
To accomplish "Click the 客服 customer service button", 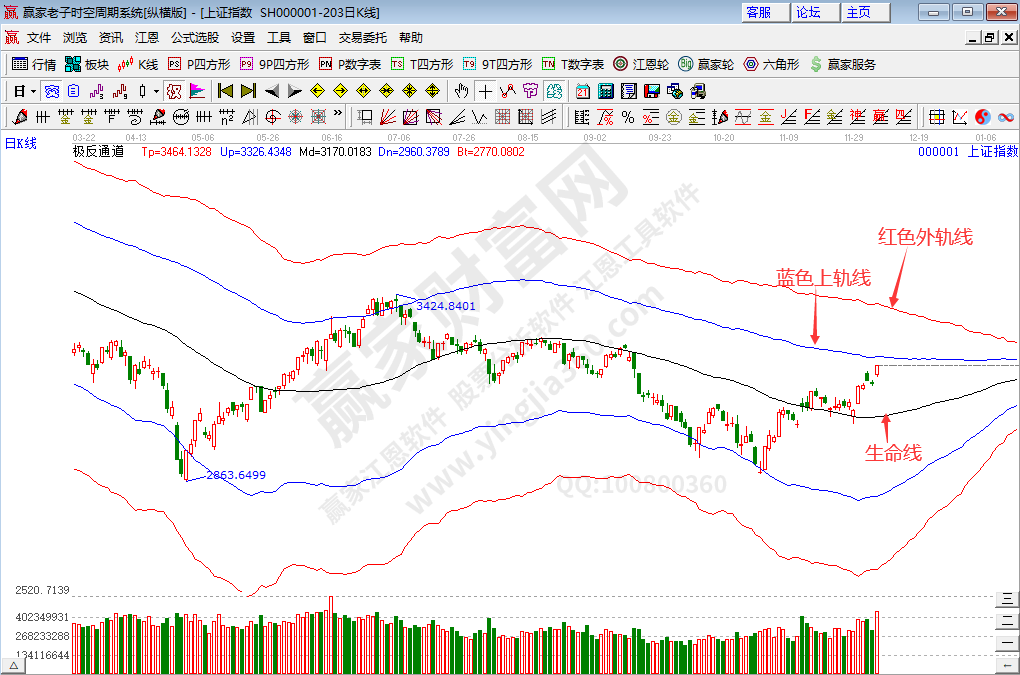I will pyautogui.click(x=759, y=12).
